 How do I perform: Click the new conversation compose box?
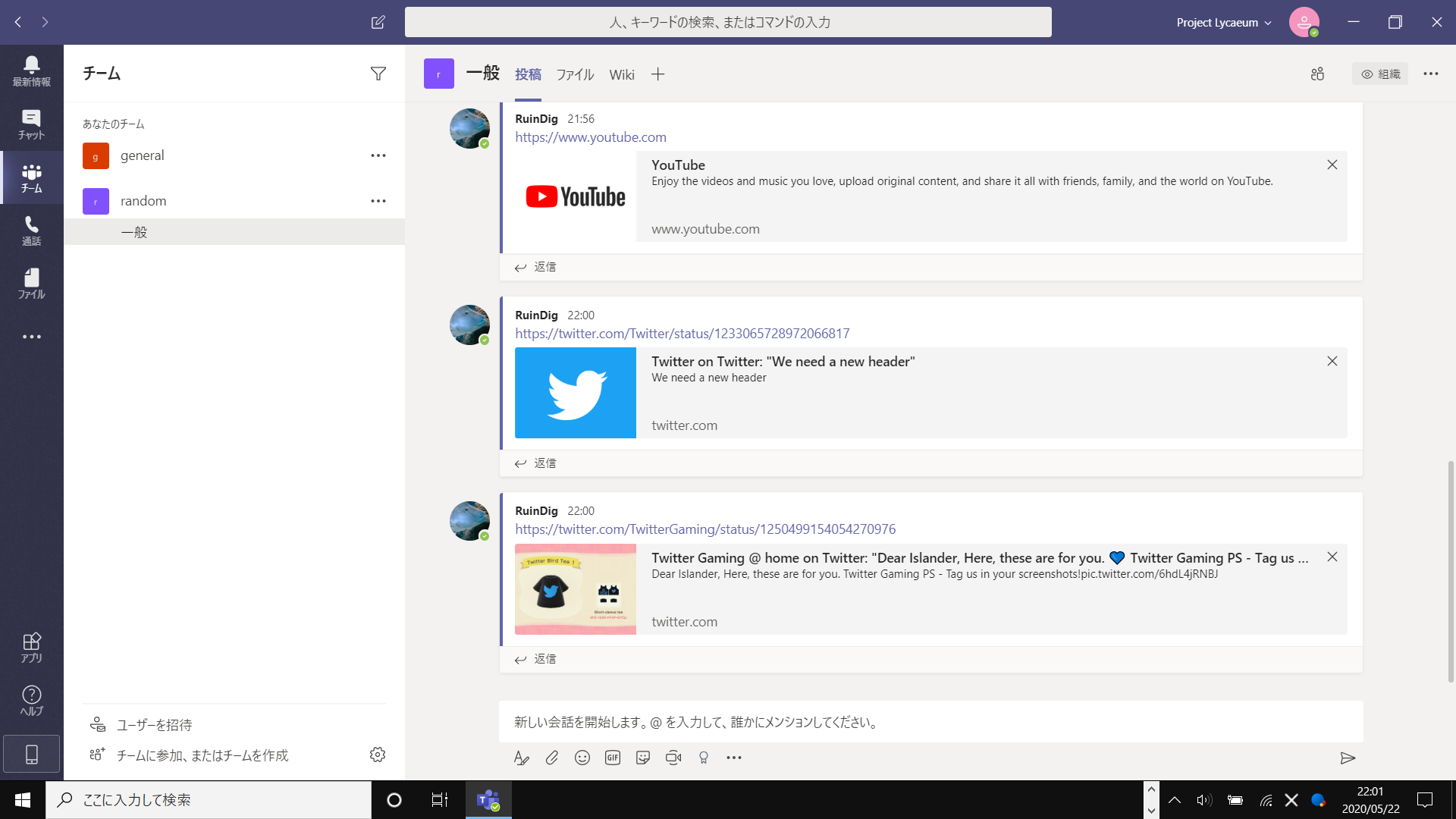(x=930, y=722)
